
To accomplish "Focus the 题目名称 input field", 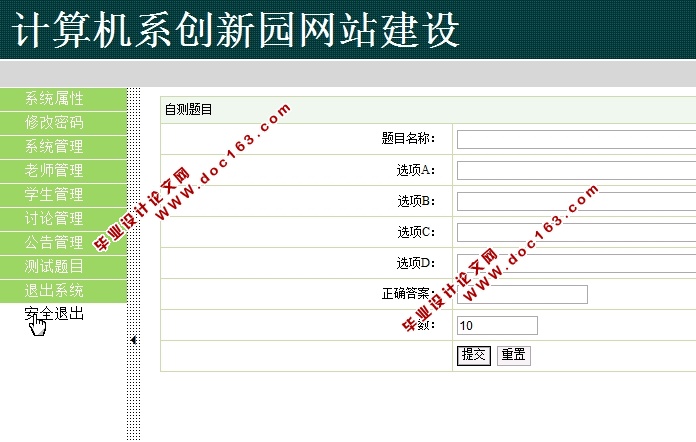I will click(576, 139).
